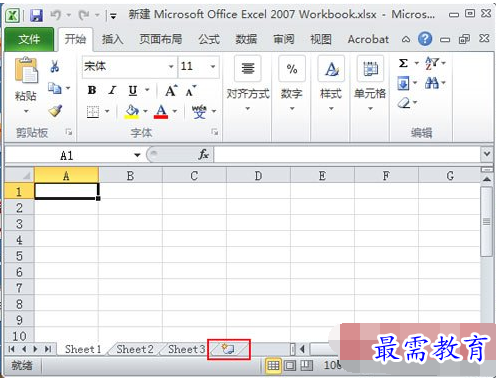Click the Insert Function fx button
The height and width of the screenshot is (380, 496).
point(203,155)
